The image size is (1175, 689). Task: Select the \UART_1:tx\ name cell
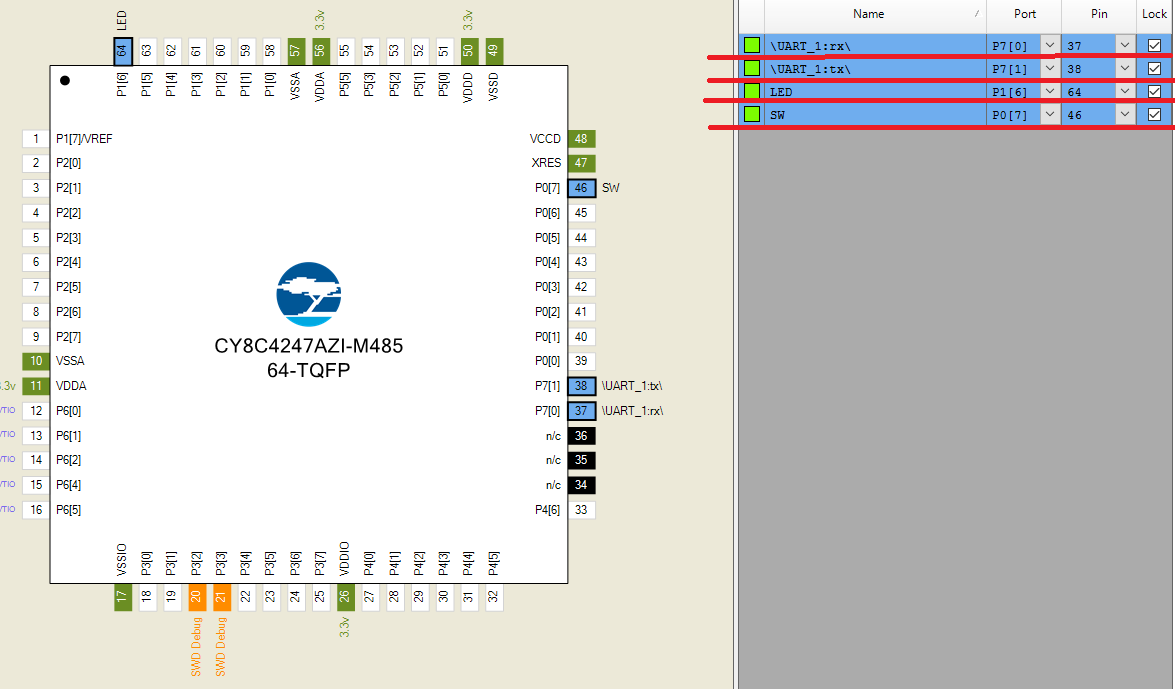tap(875, 69)
